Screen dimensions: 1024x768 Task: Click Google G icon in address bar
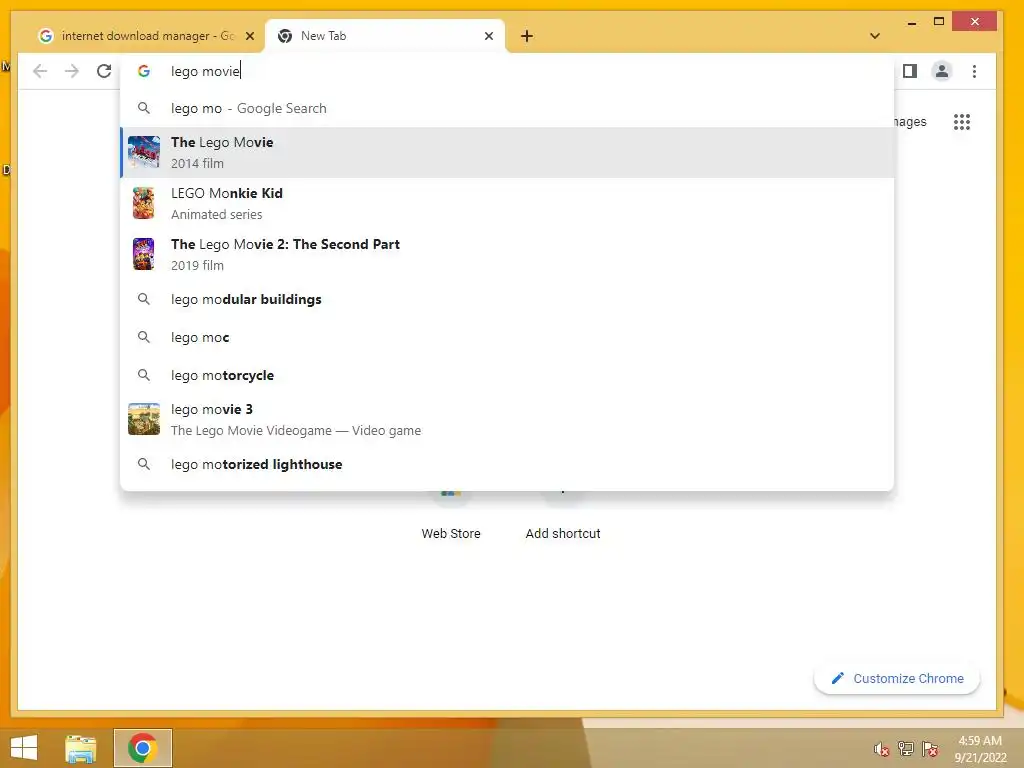(x=144, y=71)
